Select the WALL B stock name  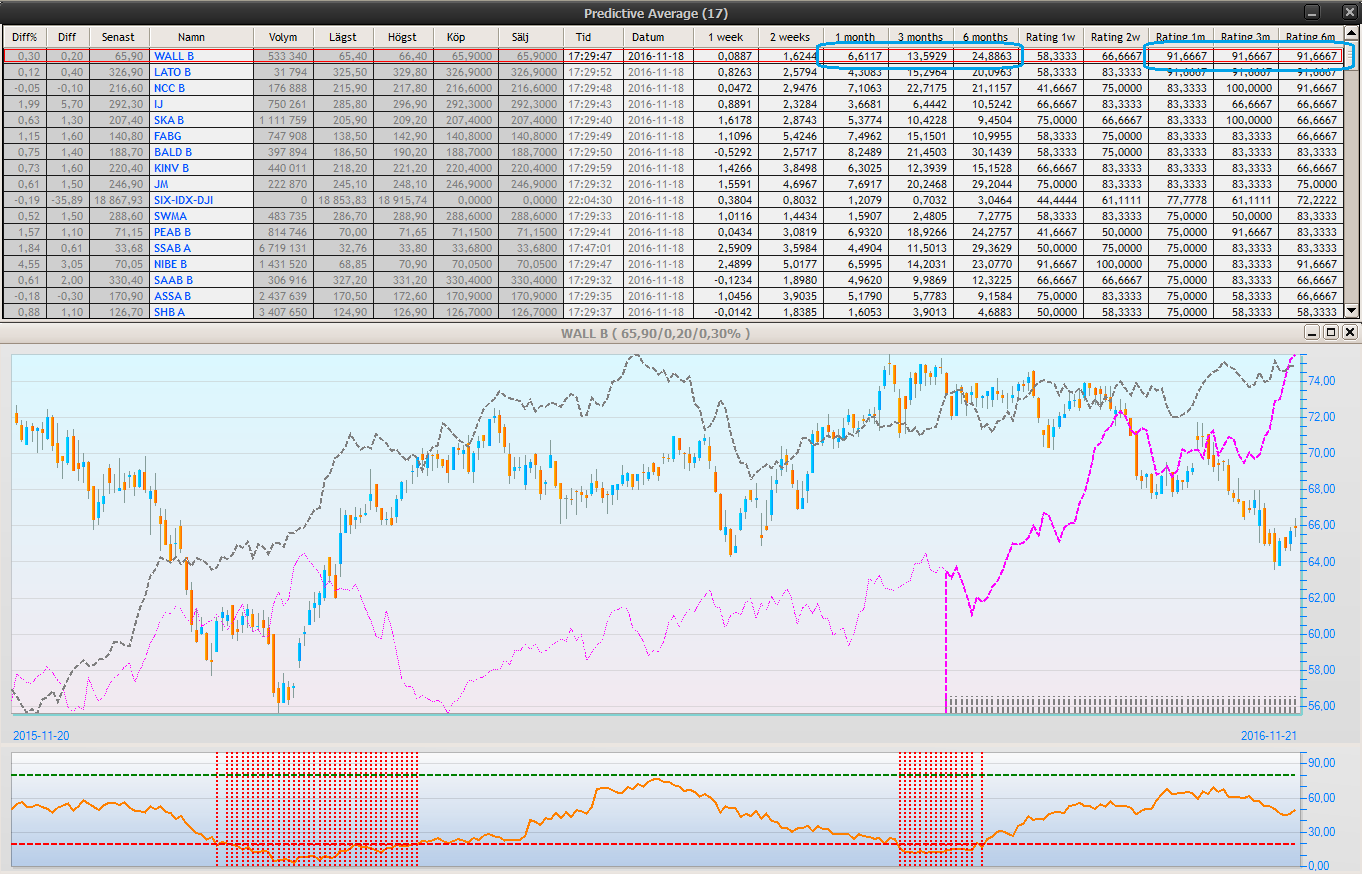(174, 56)
